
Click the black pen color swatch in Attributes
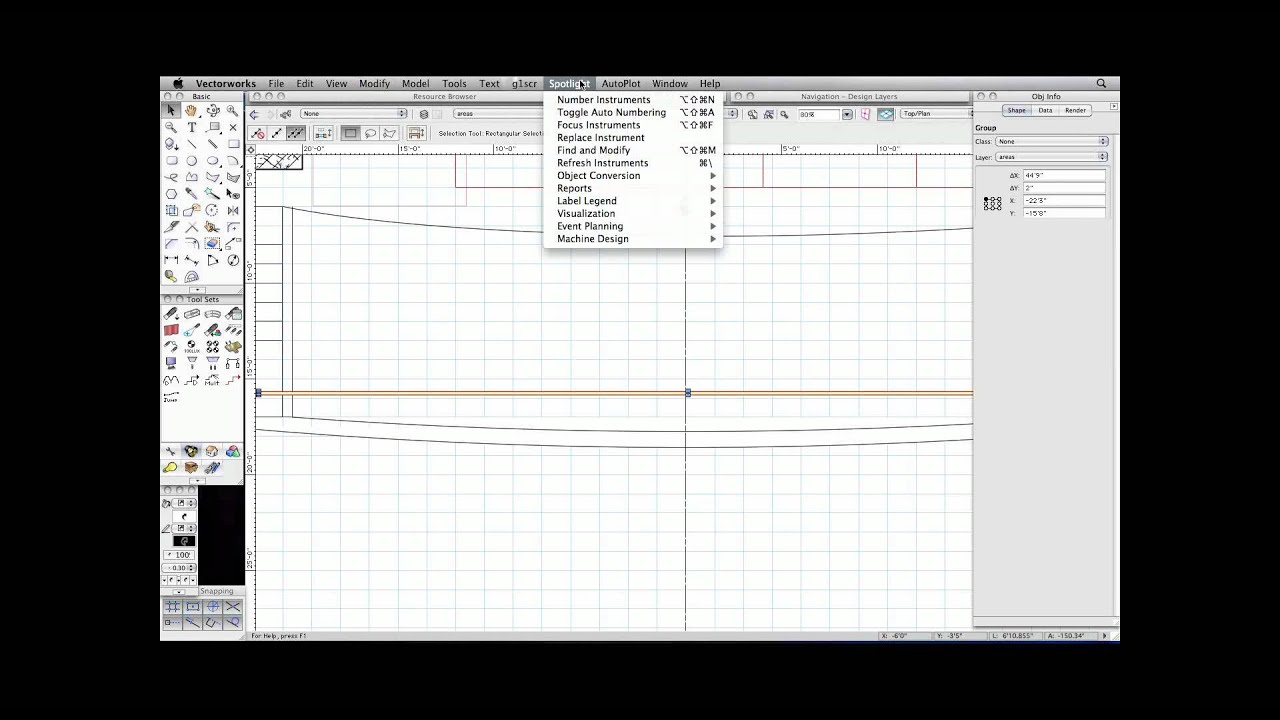[x=184, y=540]
